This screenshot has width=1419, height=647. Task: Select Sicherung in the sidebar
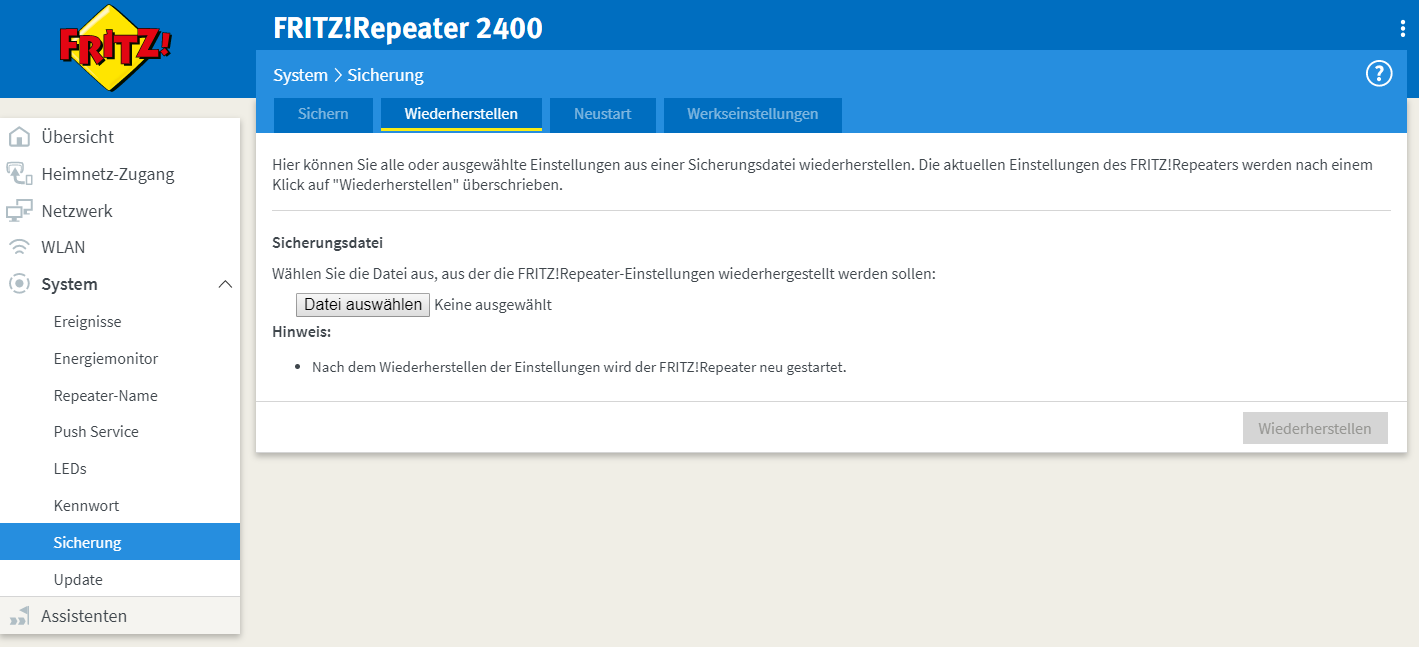120,542
